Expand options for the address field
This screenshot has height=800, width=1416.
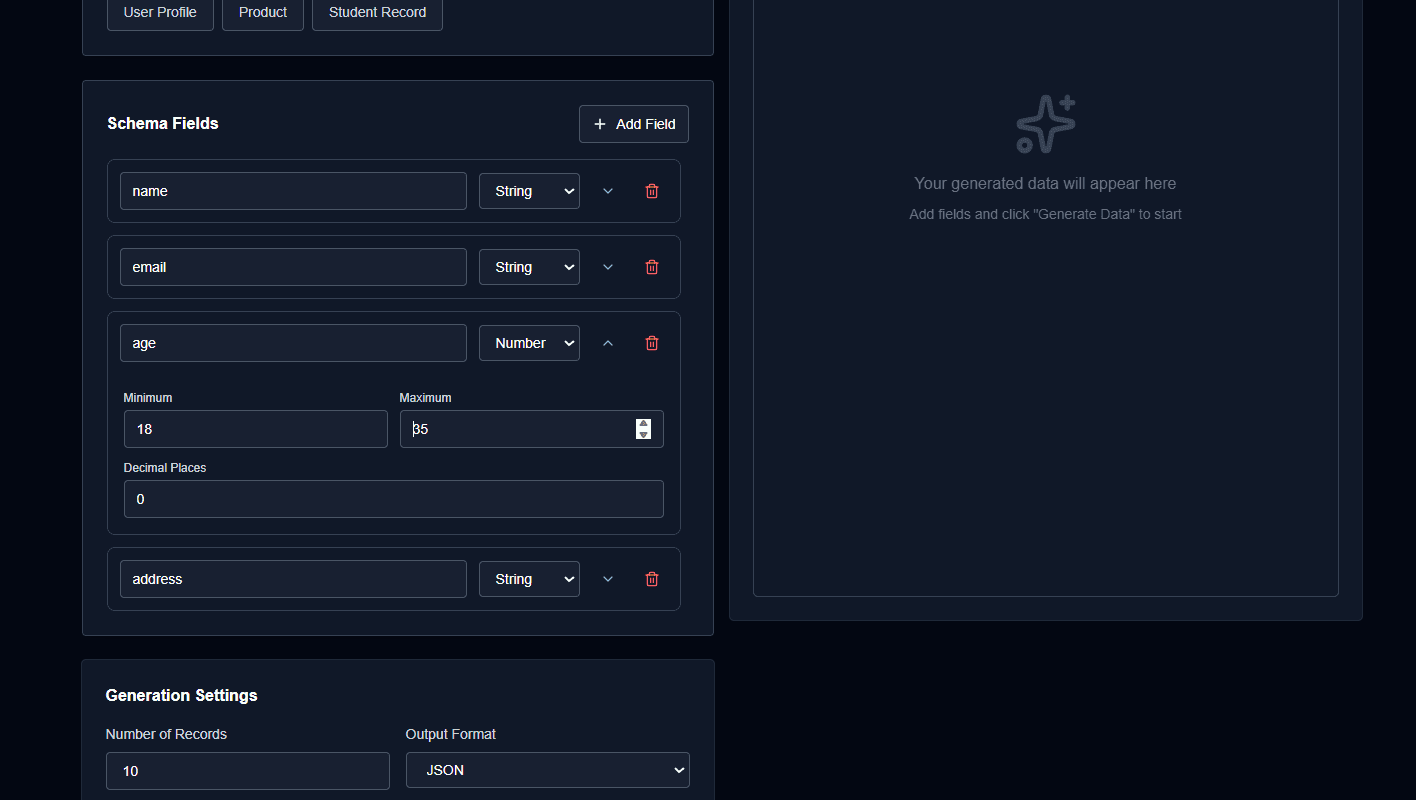[608, 579]
